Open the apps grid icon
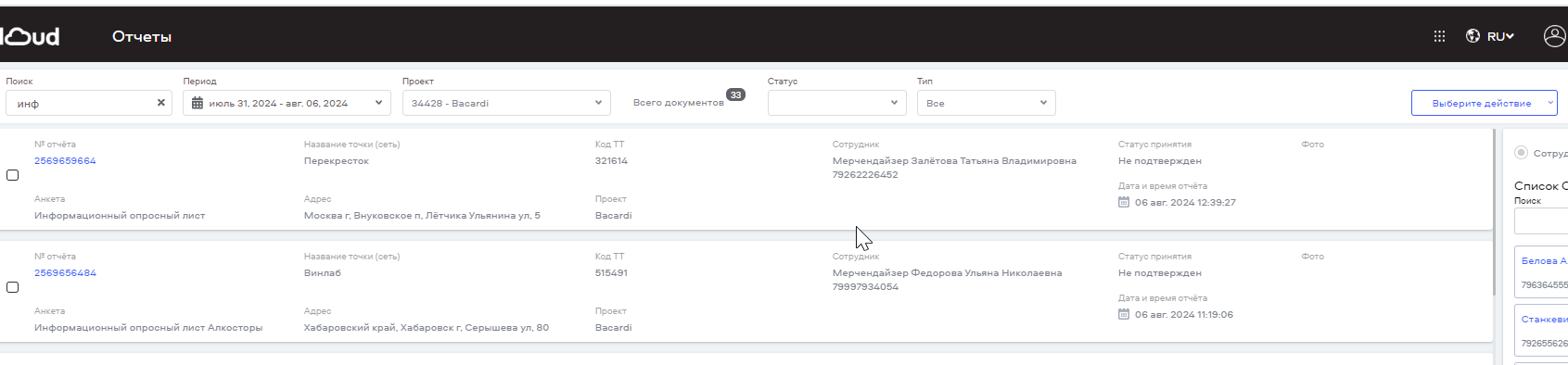Viewport: 1568px width, 365px height. [x=1439, y=36]
